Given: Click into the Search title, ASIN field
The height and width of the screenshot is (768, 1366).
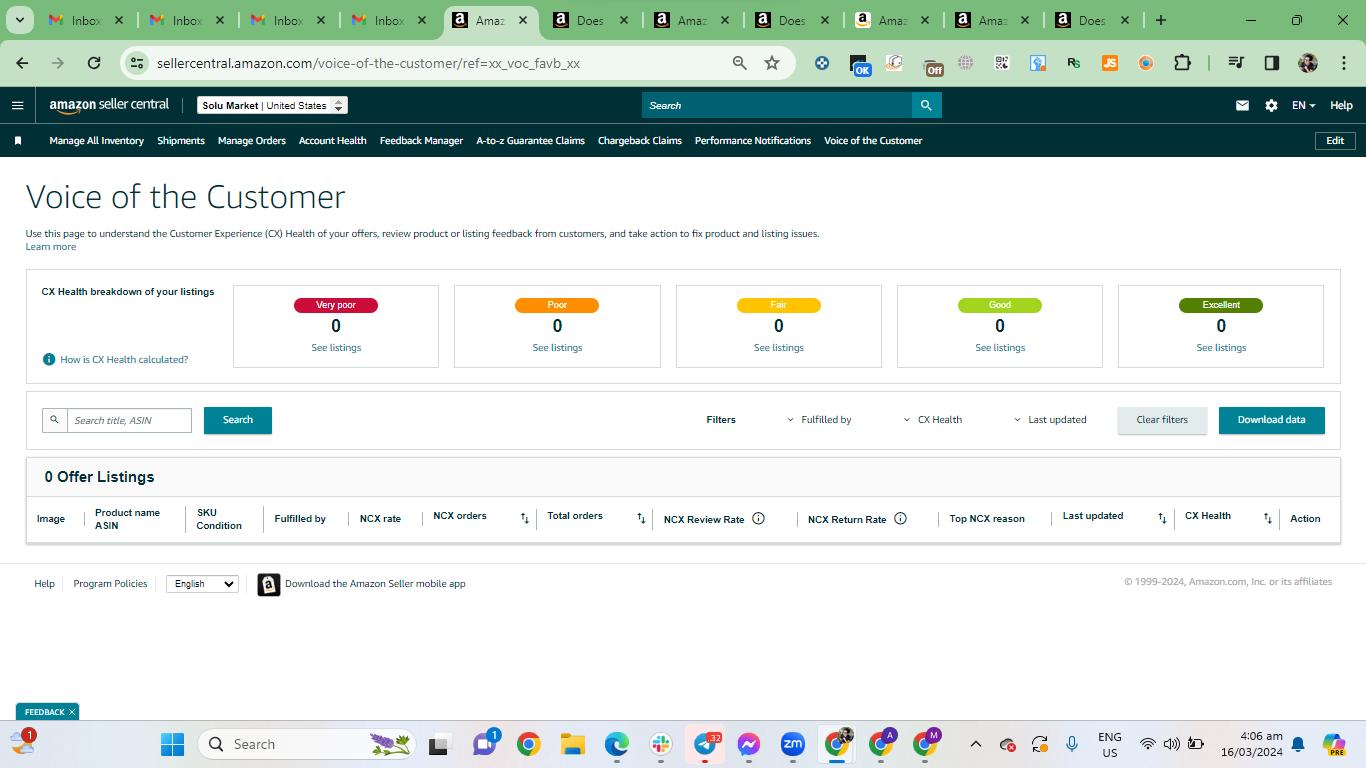Looking at the screenshot, I should pyautogui.click(x=129, y=420).
